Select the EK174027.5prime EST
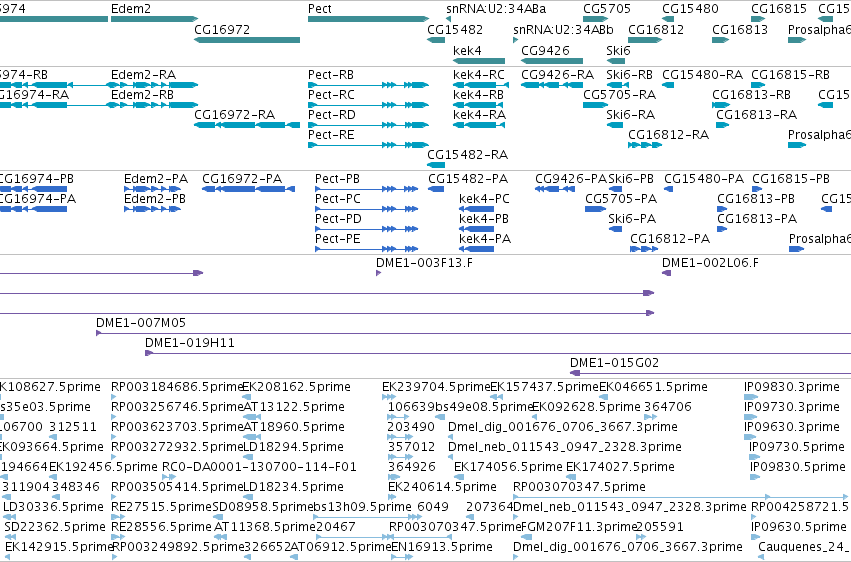The image size is (851, 562). coord(569,477)
